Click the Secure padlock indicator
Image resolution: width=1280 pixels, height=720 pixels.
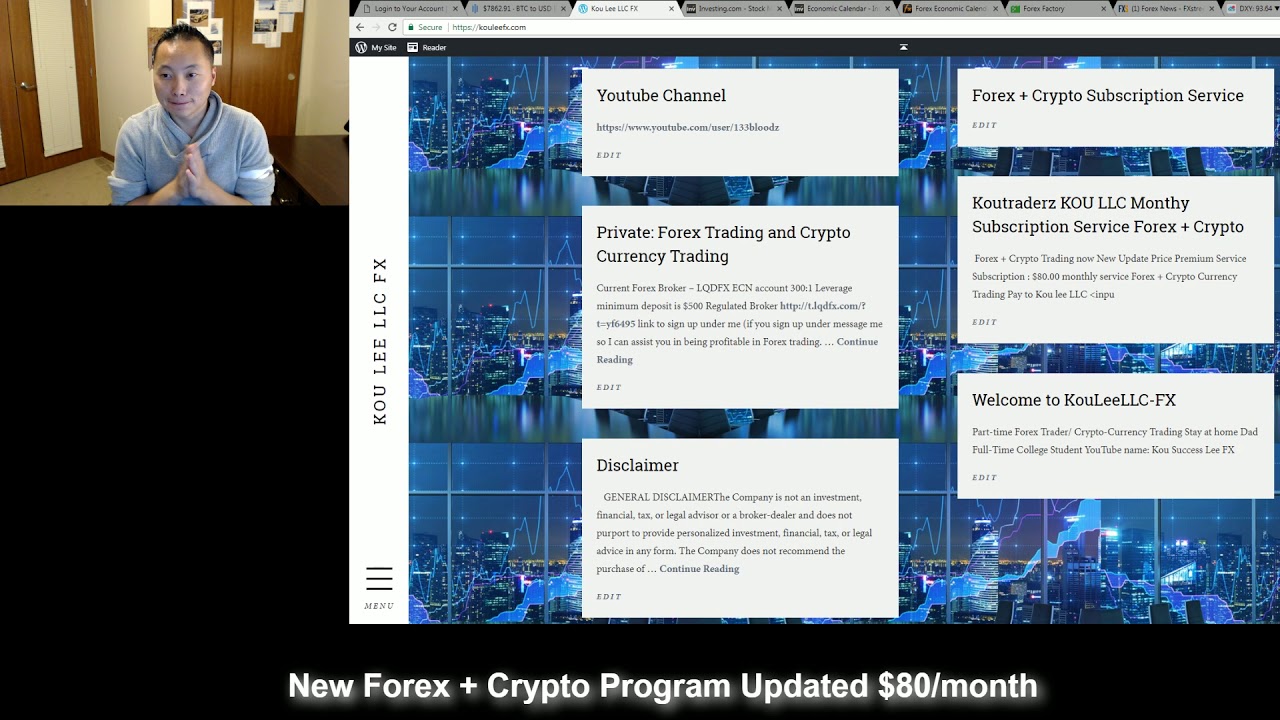coord(426,27)
